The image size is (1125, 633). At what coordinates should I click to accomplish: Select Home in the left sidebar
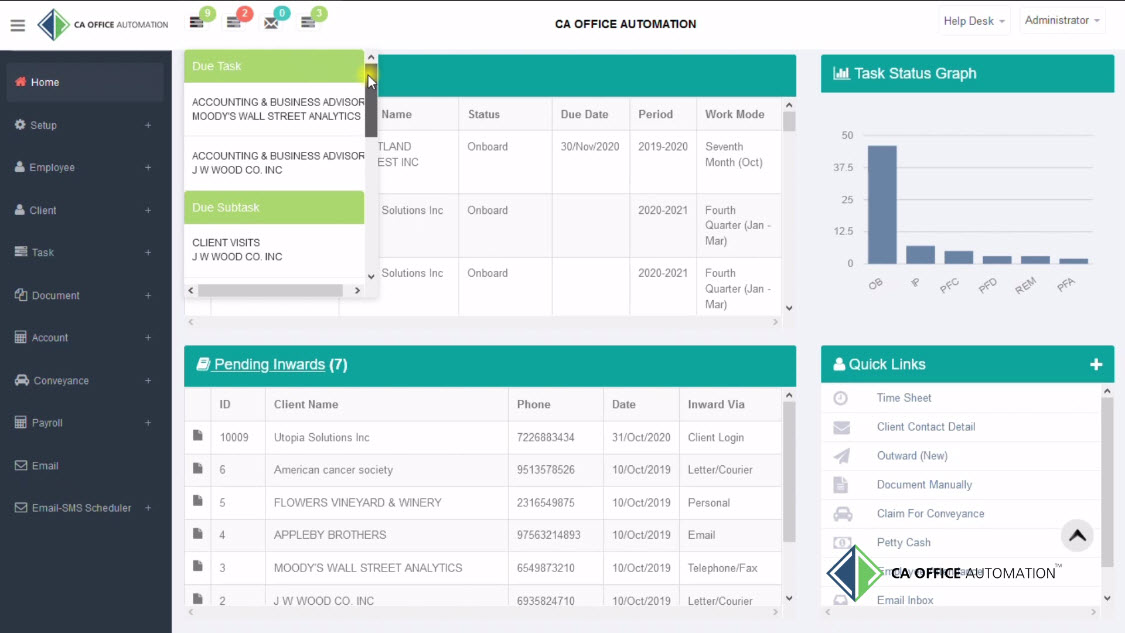[45, 82]
